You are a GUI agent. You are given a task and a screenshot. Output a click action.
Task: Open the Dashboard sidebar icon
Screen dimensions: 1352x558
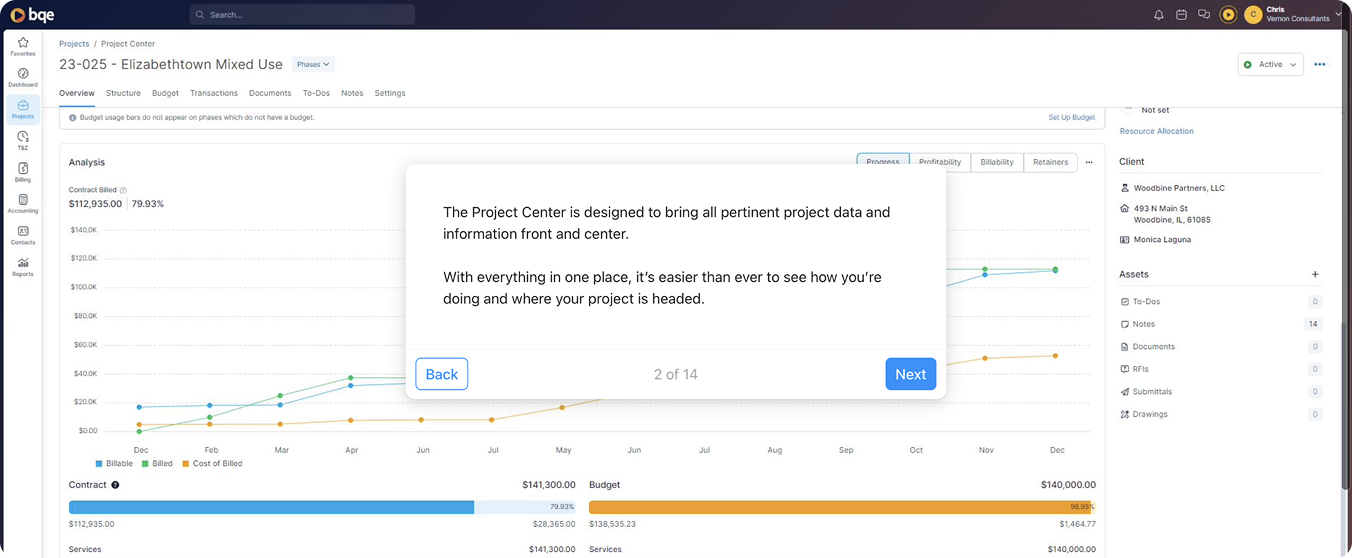pos(22,77)
